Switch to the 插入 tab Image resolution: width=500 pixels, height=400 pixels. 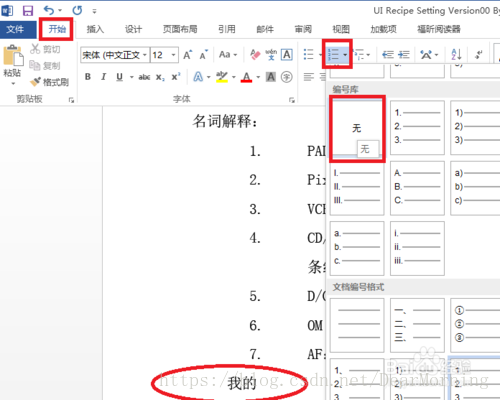(x=95, y=29)
